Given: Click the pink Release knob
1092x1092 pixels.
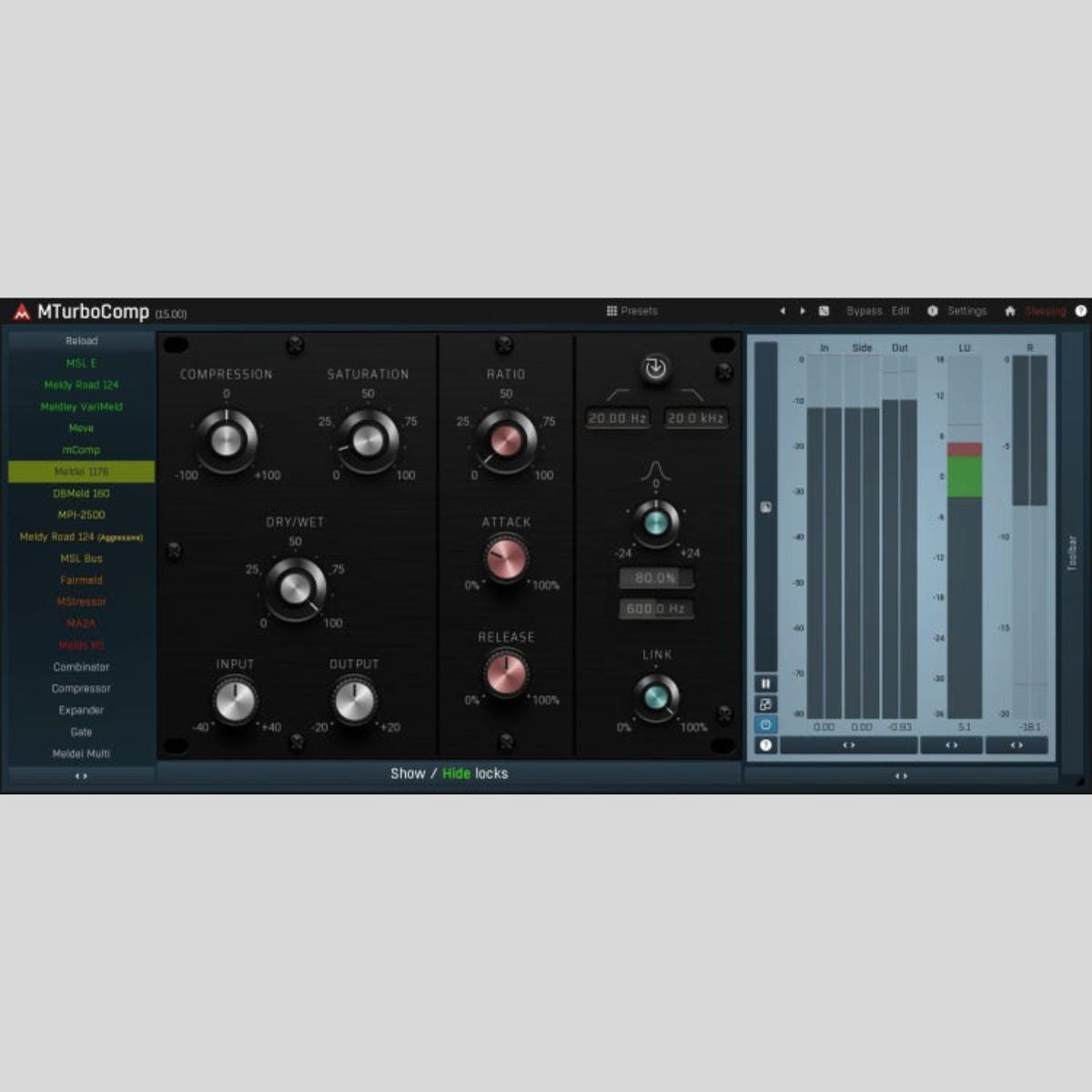Looking at the screenshot, I should click(506, 674).
